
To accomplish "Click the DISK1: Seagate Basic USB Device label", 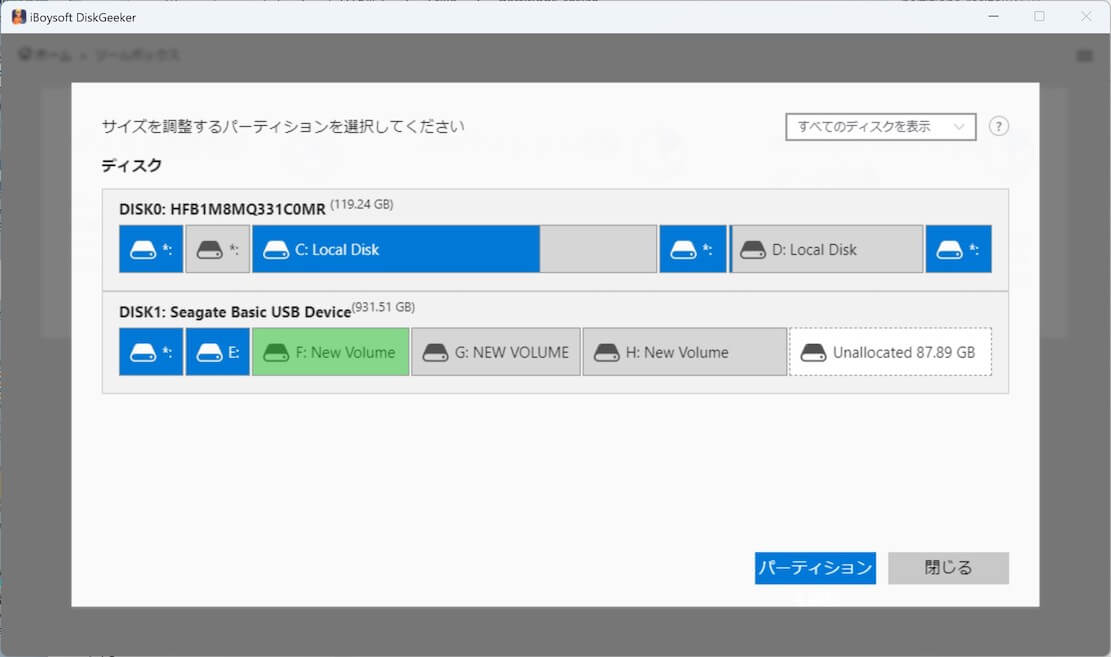I will (235, 312).
